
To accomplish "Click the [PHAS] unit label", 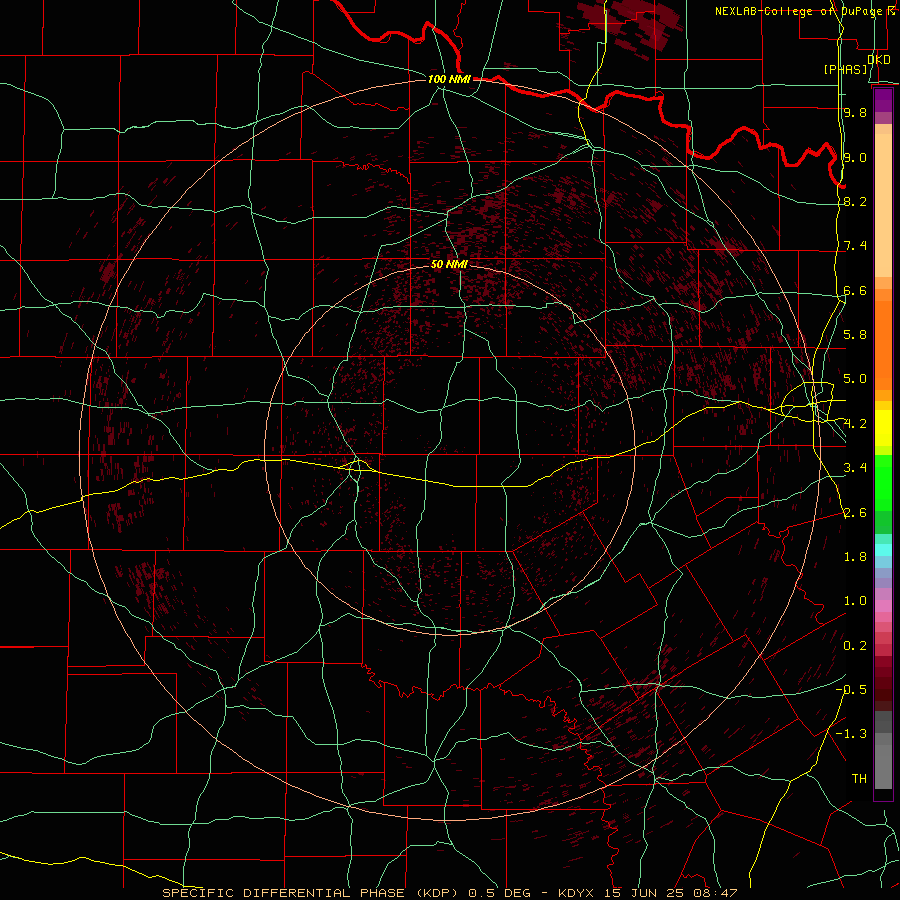I will pyautogui.click(x=846, y=69).
